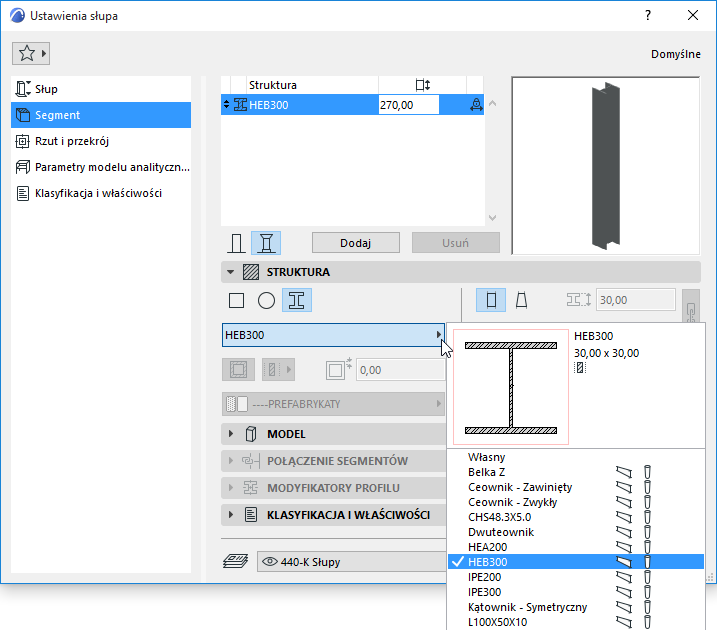Click the profile dimension field 30,00
Screen dimensions: 717x630
(636, 300)
